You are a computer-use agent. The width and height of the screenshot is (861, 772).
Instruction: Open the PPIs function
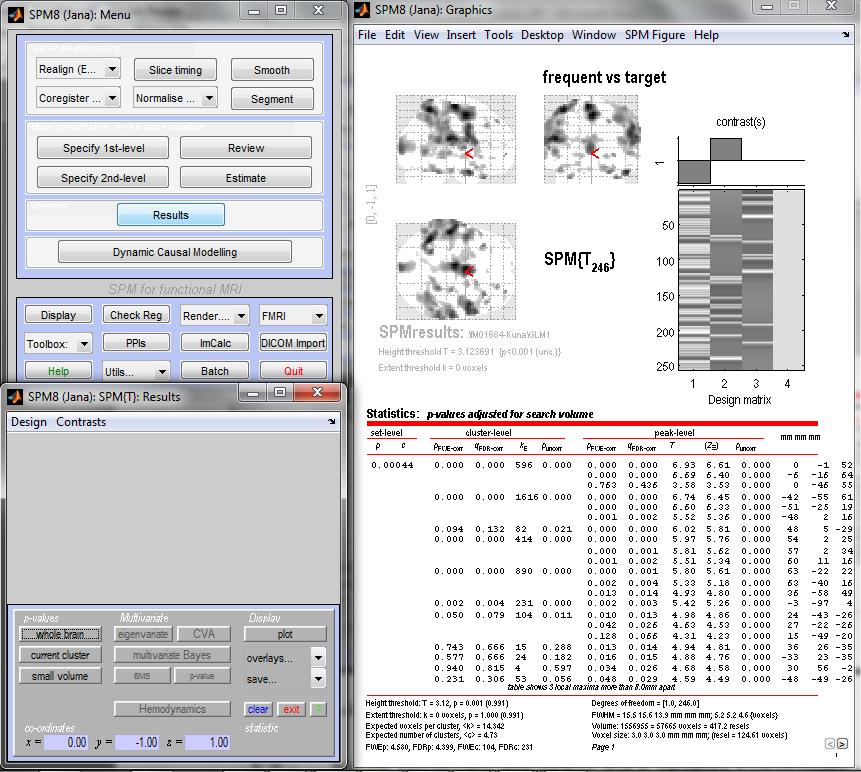(x=136, y=343)
